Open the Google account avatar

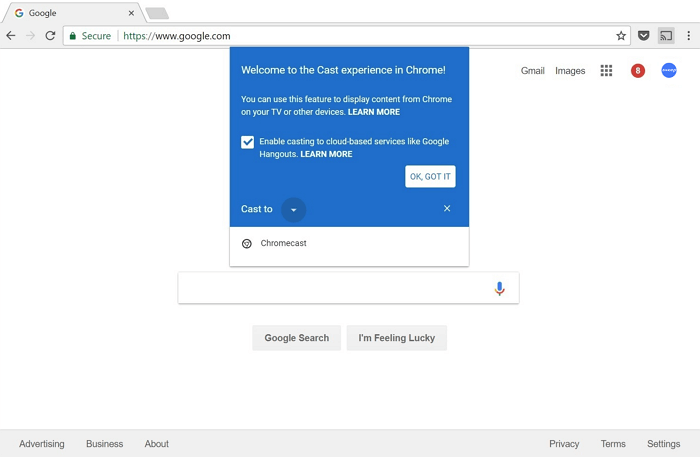[x=669, y=71]
